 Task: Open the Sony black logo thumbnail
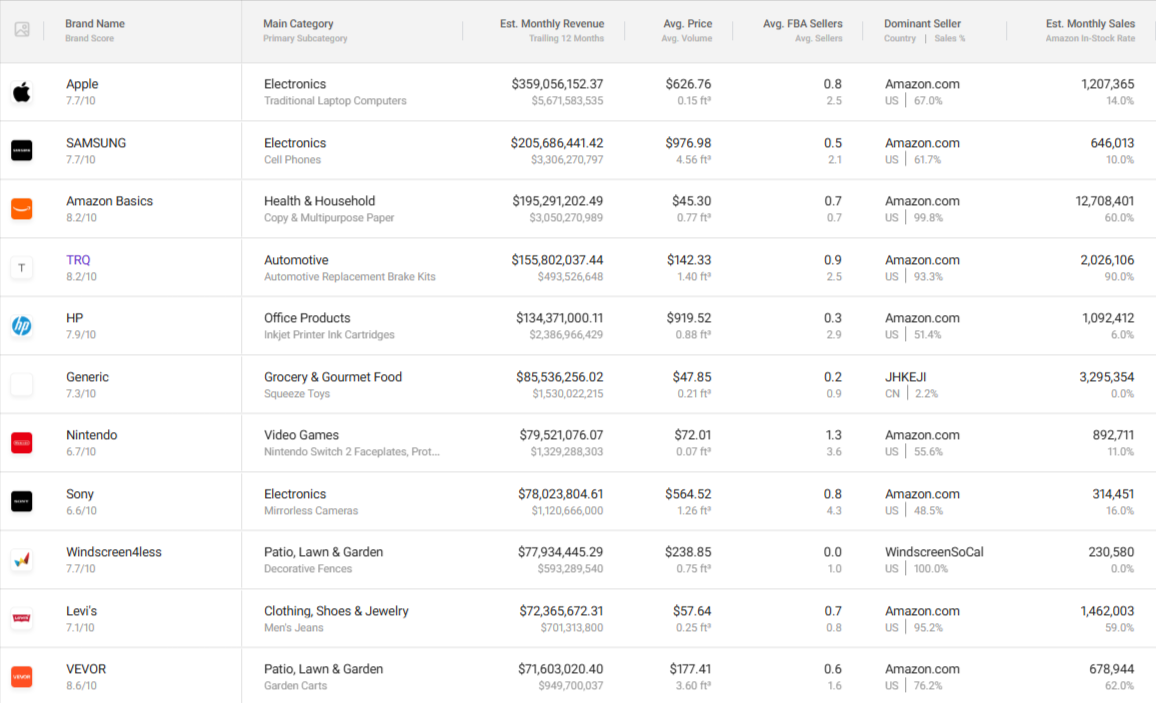[x=21, y=501]
